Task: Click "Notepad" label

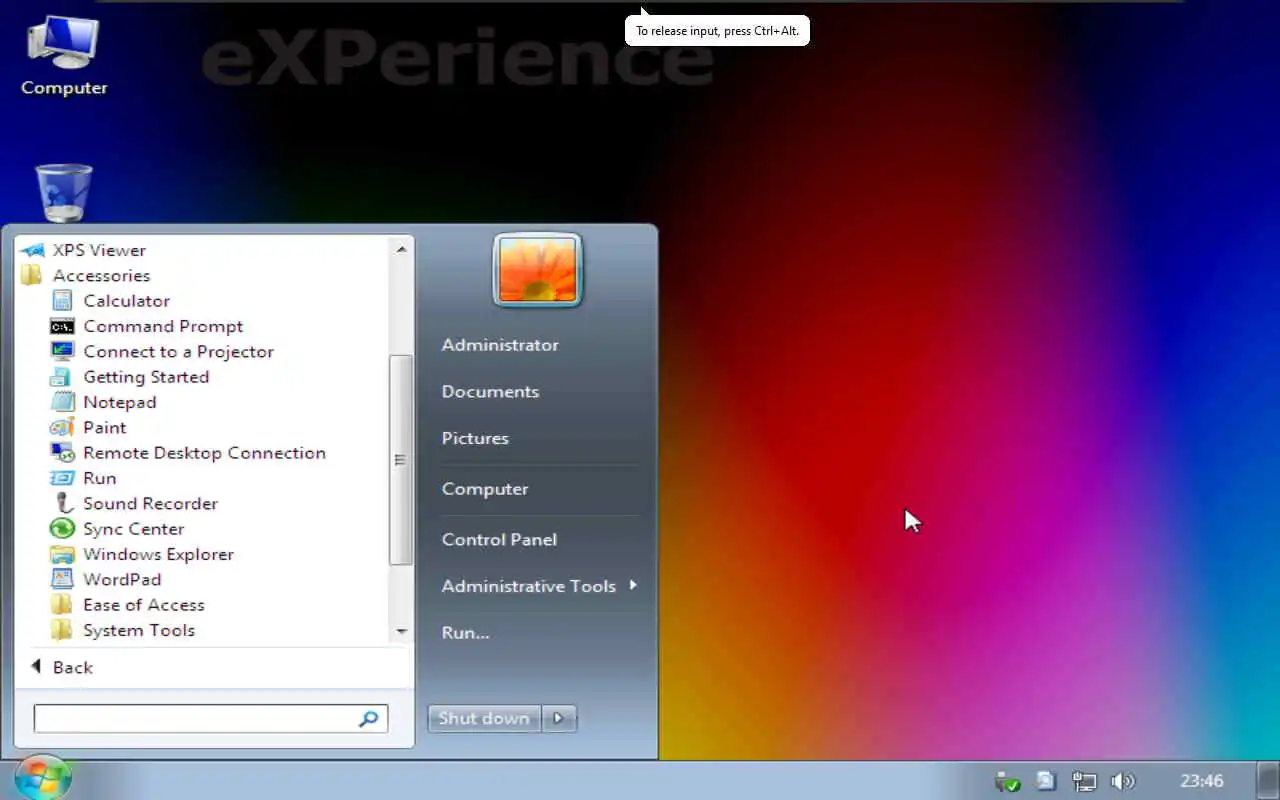Action: pyautogui.click(x=120, y=402)
